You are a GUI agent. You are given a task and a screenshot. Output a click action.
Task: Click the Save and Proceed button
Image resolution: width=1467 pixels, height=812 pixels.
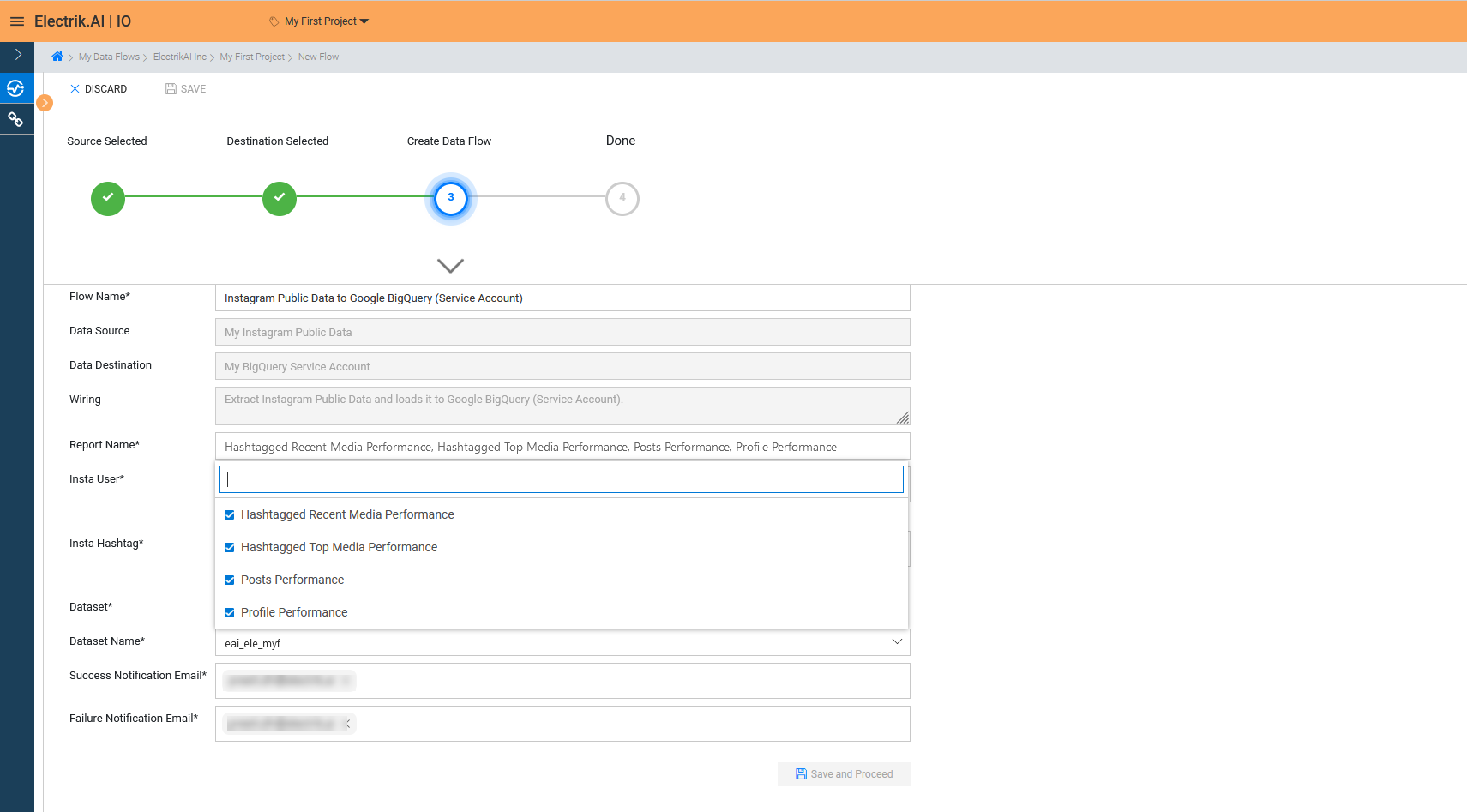pyautogui.click(x=844, y=773)
